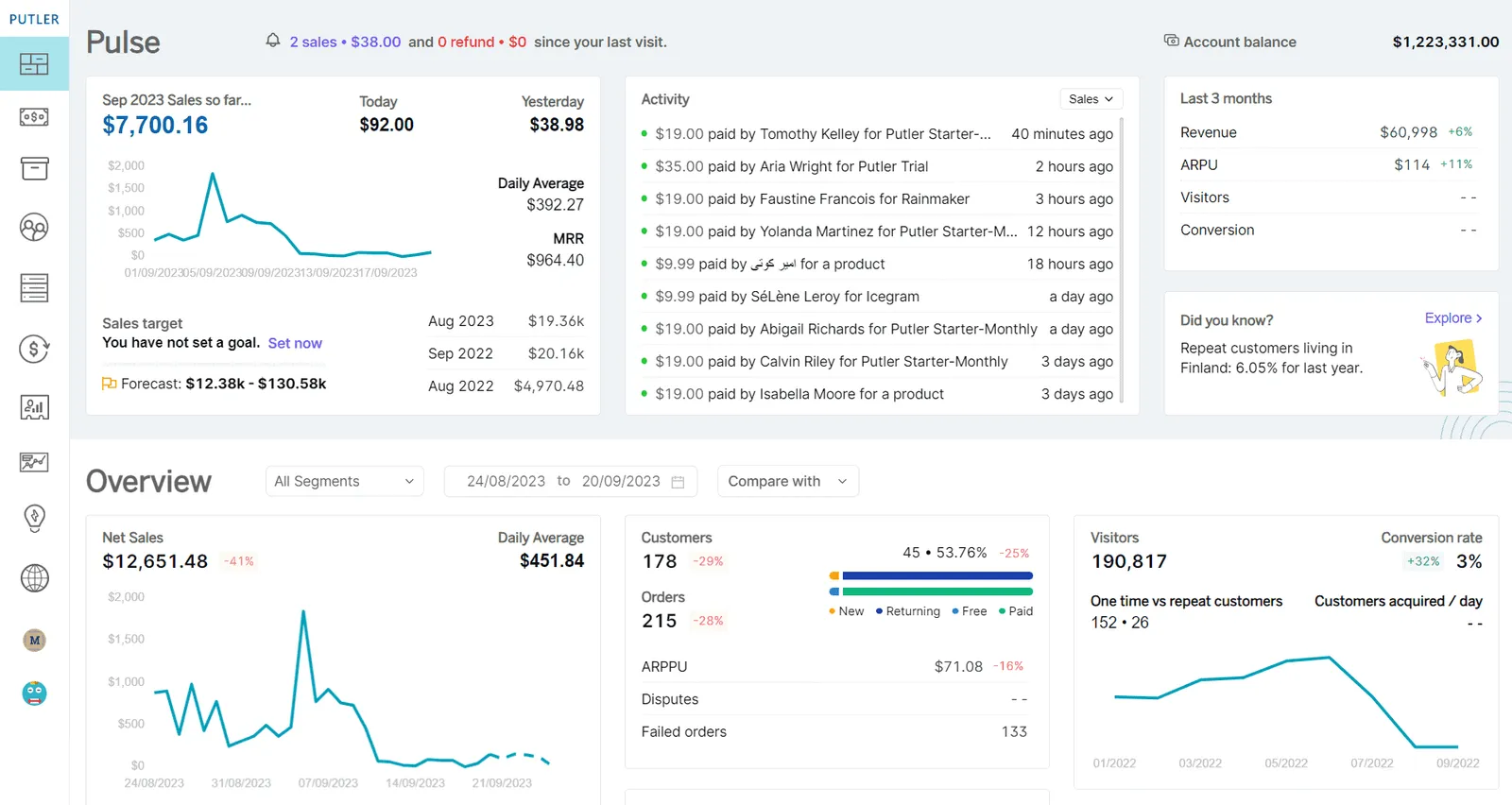Click the start date 24/08/2023
This screenshot has width=1512, height=805.
click(x=506, y=481)
